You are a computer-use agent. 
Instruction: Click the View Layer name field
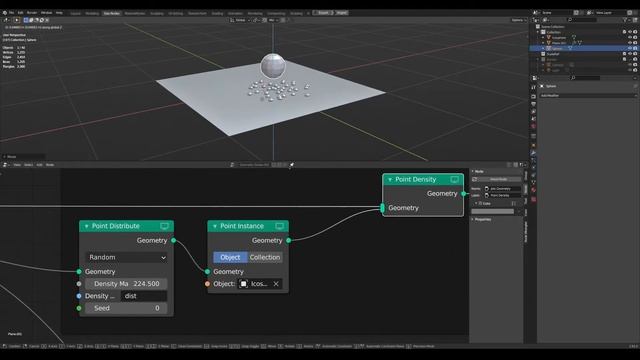(x=610, y=13)
